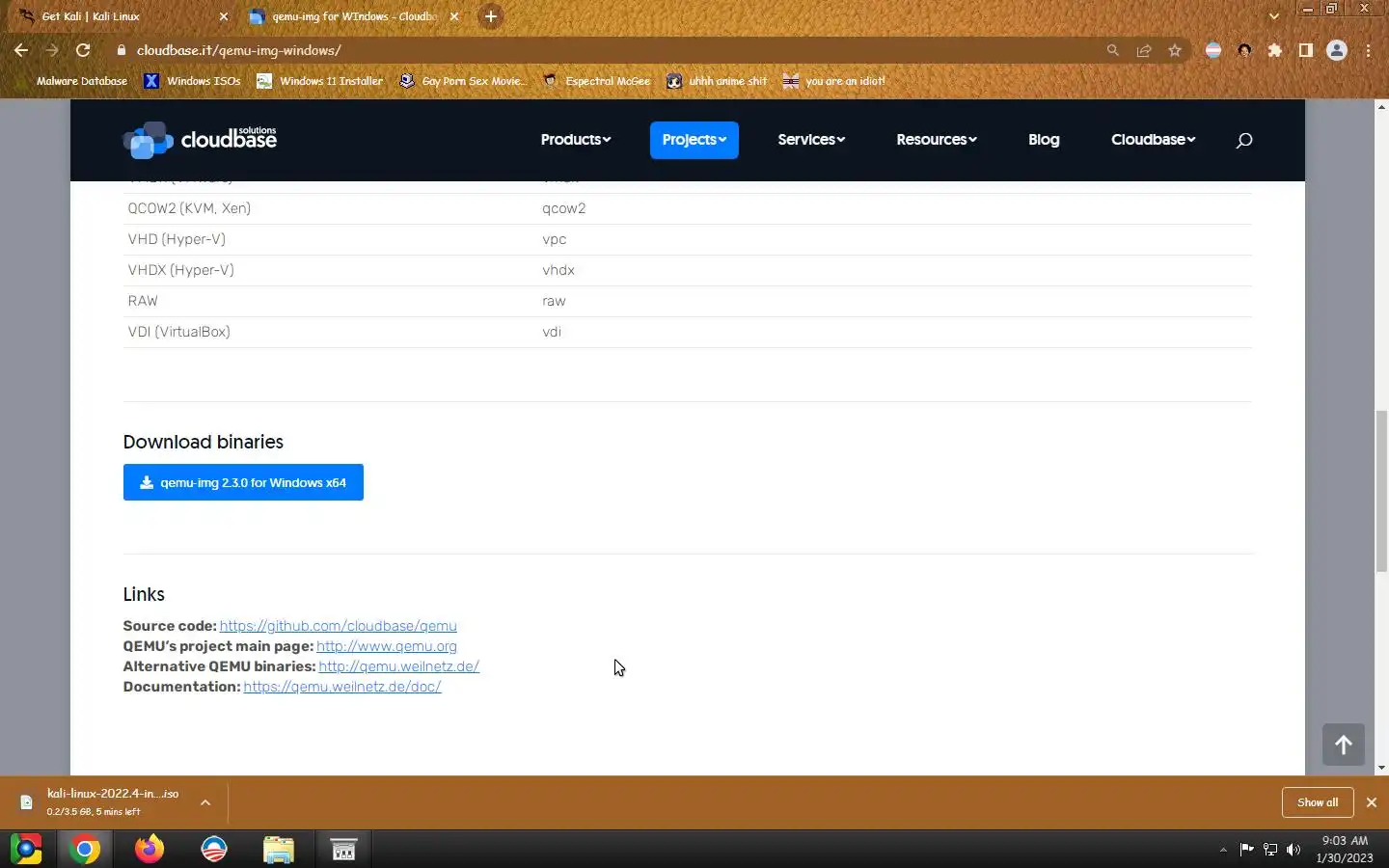Go back to the previous page

click(21, 50)
